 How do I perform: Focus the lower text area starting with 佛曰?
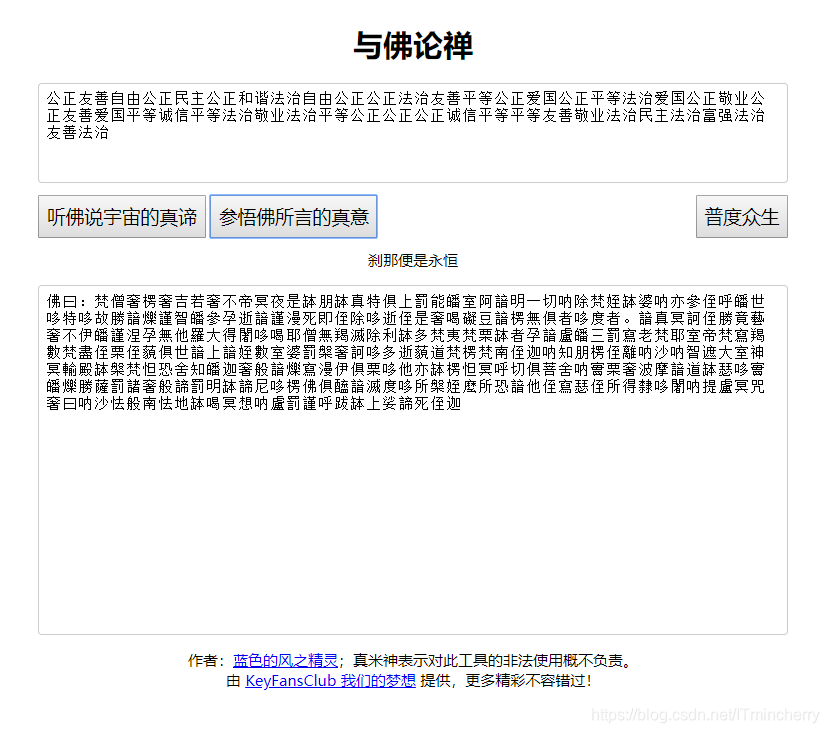pyautogui.click(x=413, y=460)
